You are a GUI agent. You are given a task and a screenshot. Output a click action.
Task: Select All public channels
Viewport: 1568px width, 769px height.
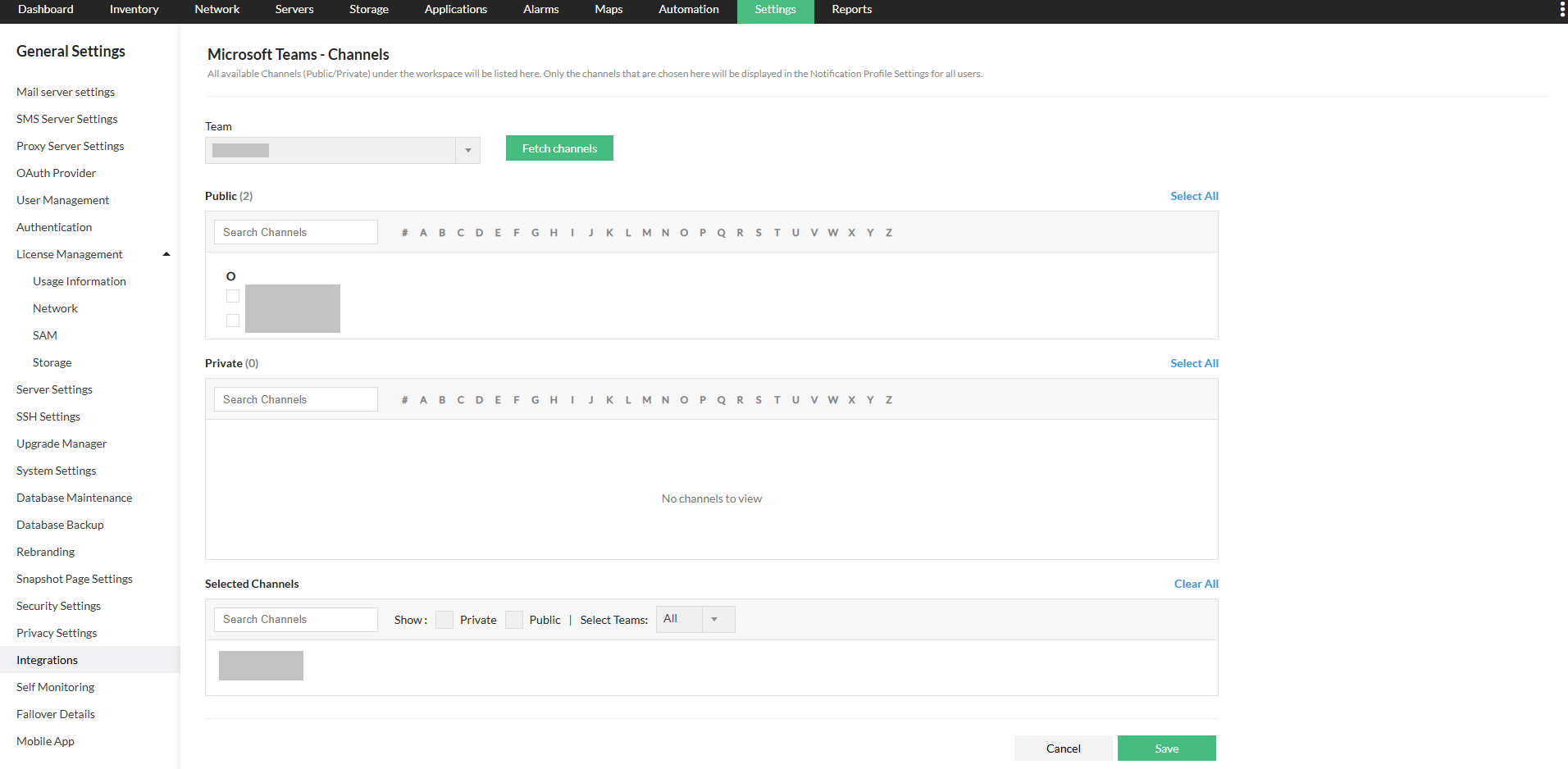tap(1194, 196)
